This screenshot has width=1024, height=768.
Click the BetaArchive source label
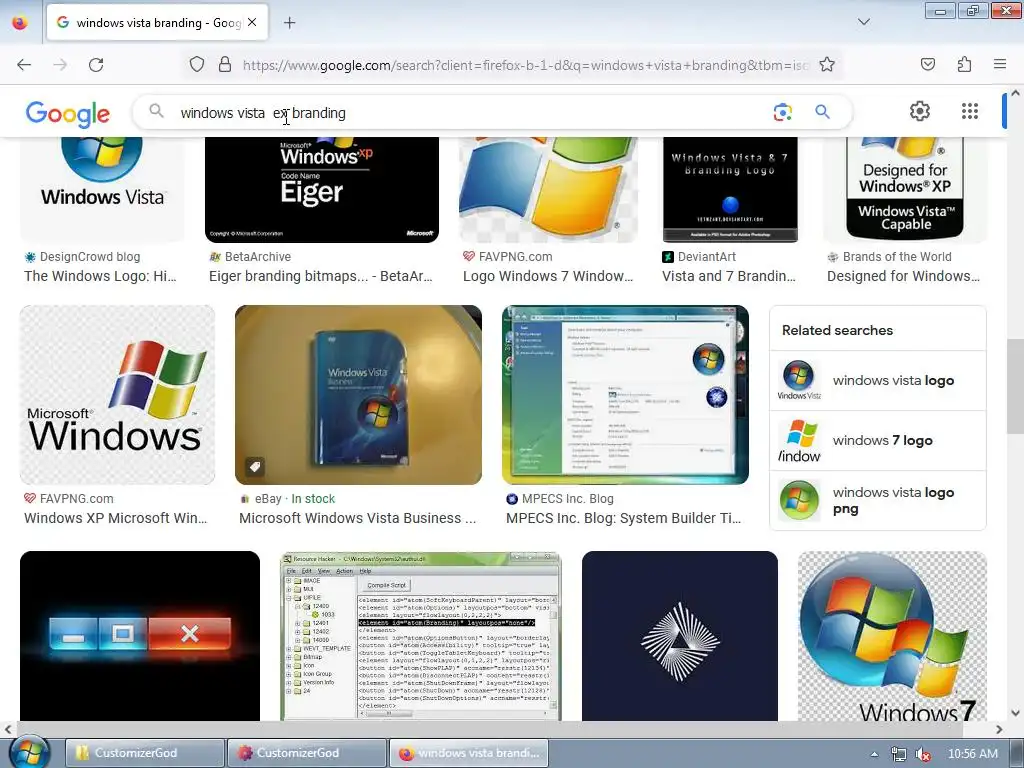258,257
